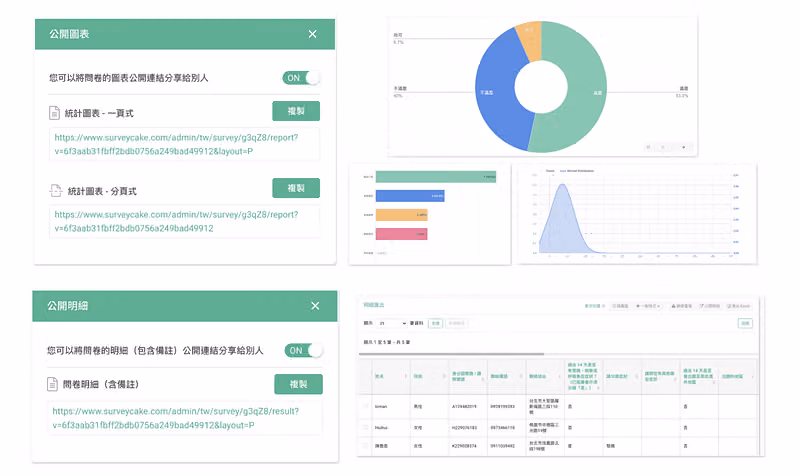The image size is (800, 476).
Task: Select the checkbox for the third table row
Action: (365, 445)
